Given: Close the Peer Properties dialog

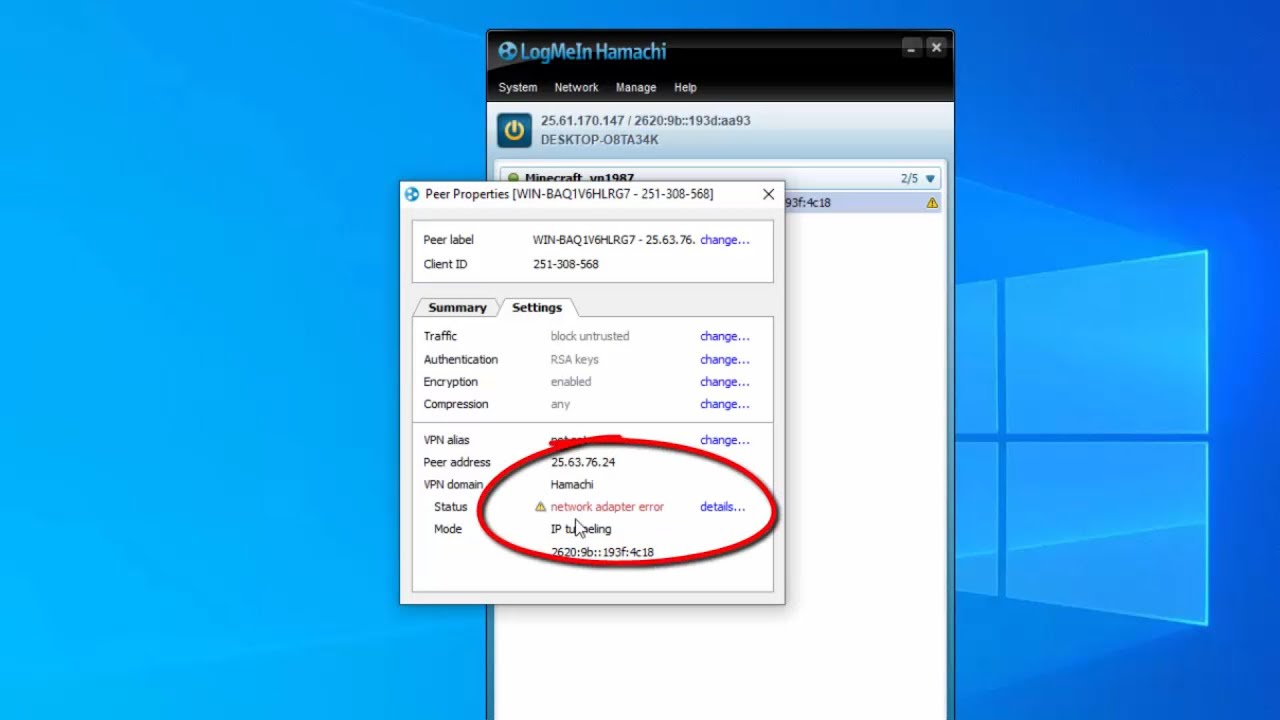Looking at the screenshot, I should pyautogui.click(x=768, y=194).
